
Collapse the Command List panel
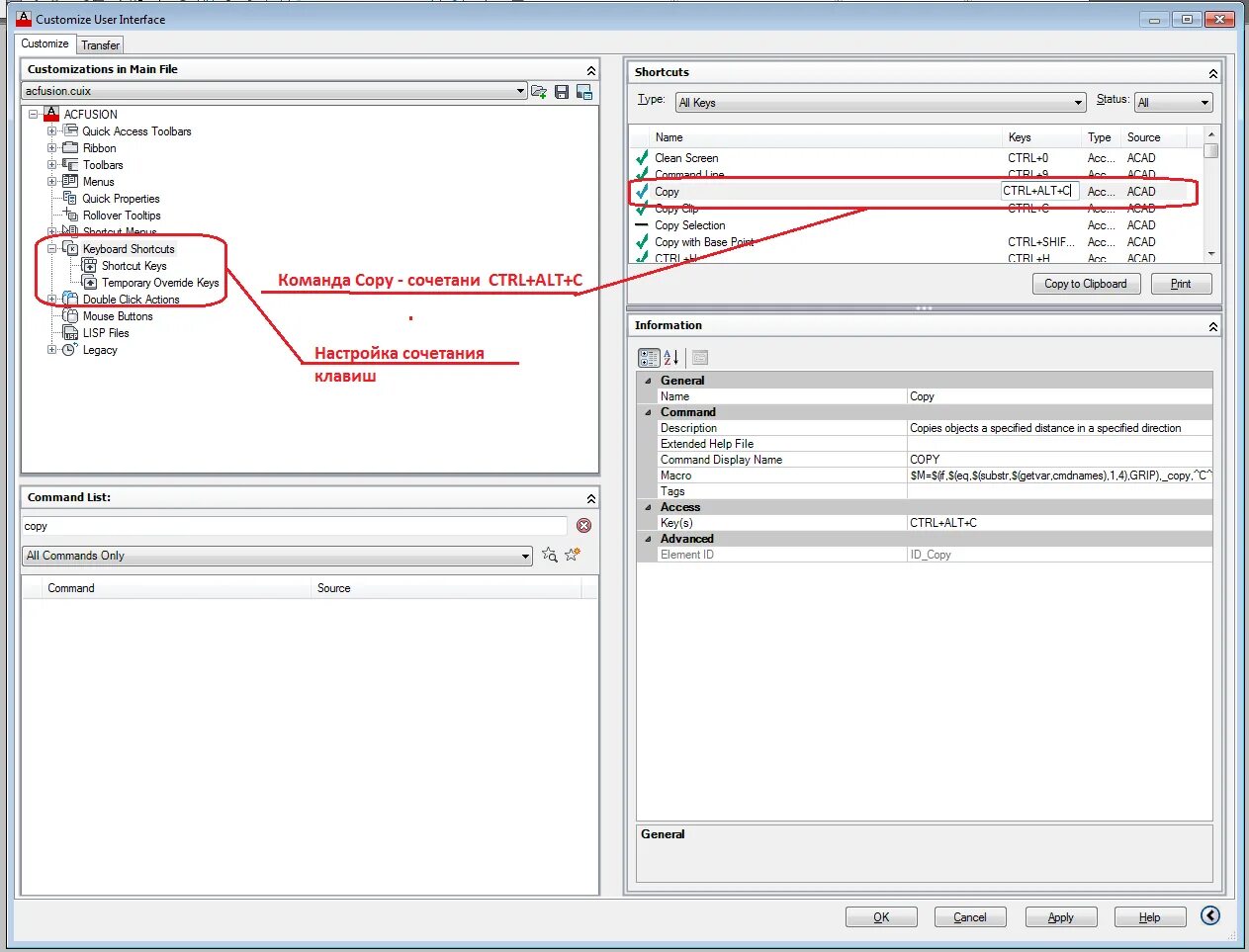pos(591,498)
